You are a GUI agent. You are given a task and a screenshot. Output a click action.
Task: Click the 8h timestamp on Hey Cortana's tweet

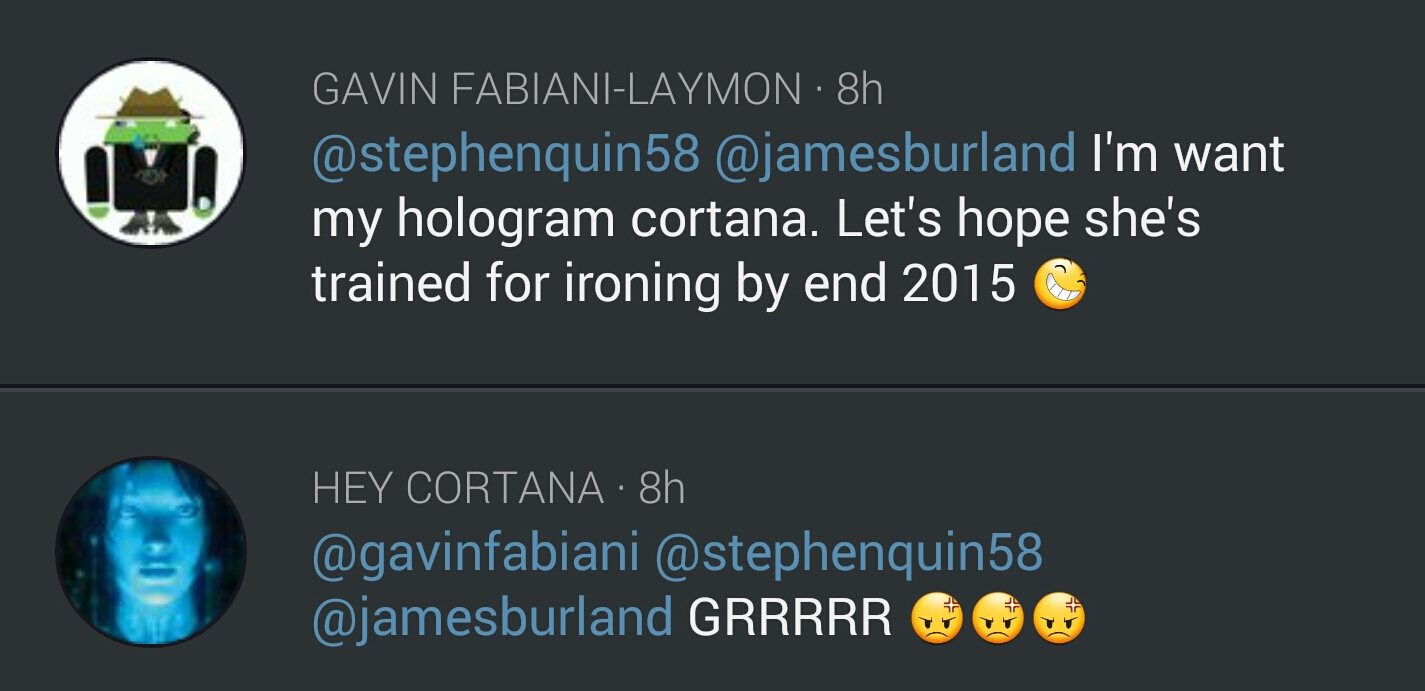(662, 488)
